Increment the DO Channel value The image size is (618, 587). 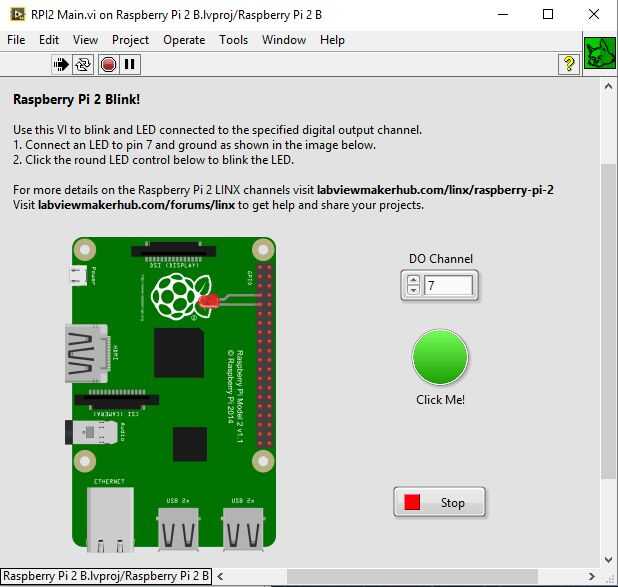413,280
